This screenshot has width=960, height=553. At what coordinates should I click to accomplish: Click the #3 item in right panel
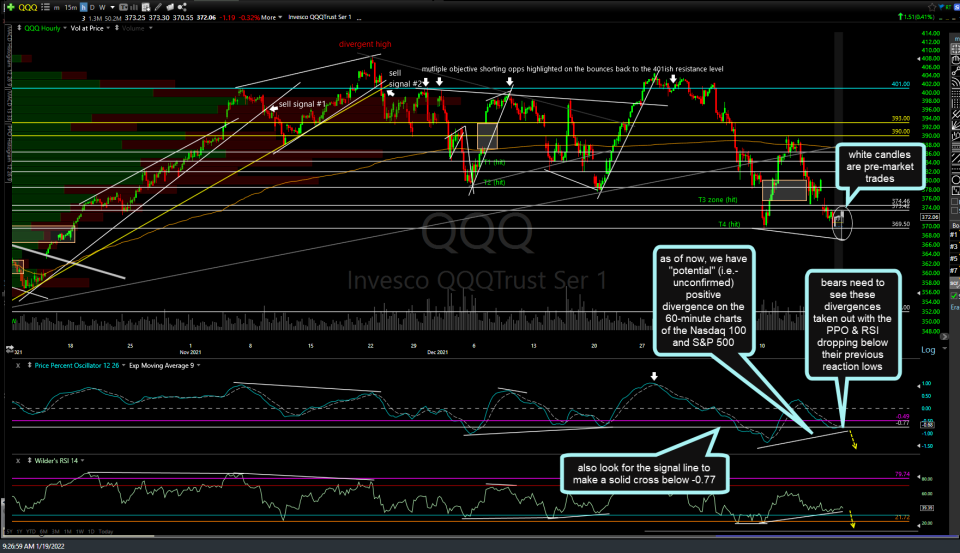click(x=954, y=246)
